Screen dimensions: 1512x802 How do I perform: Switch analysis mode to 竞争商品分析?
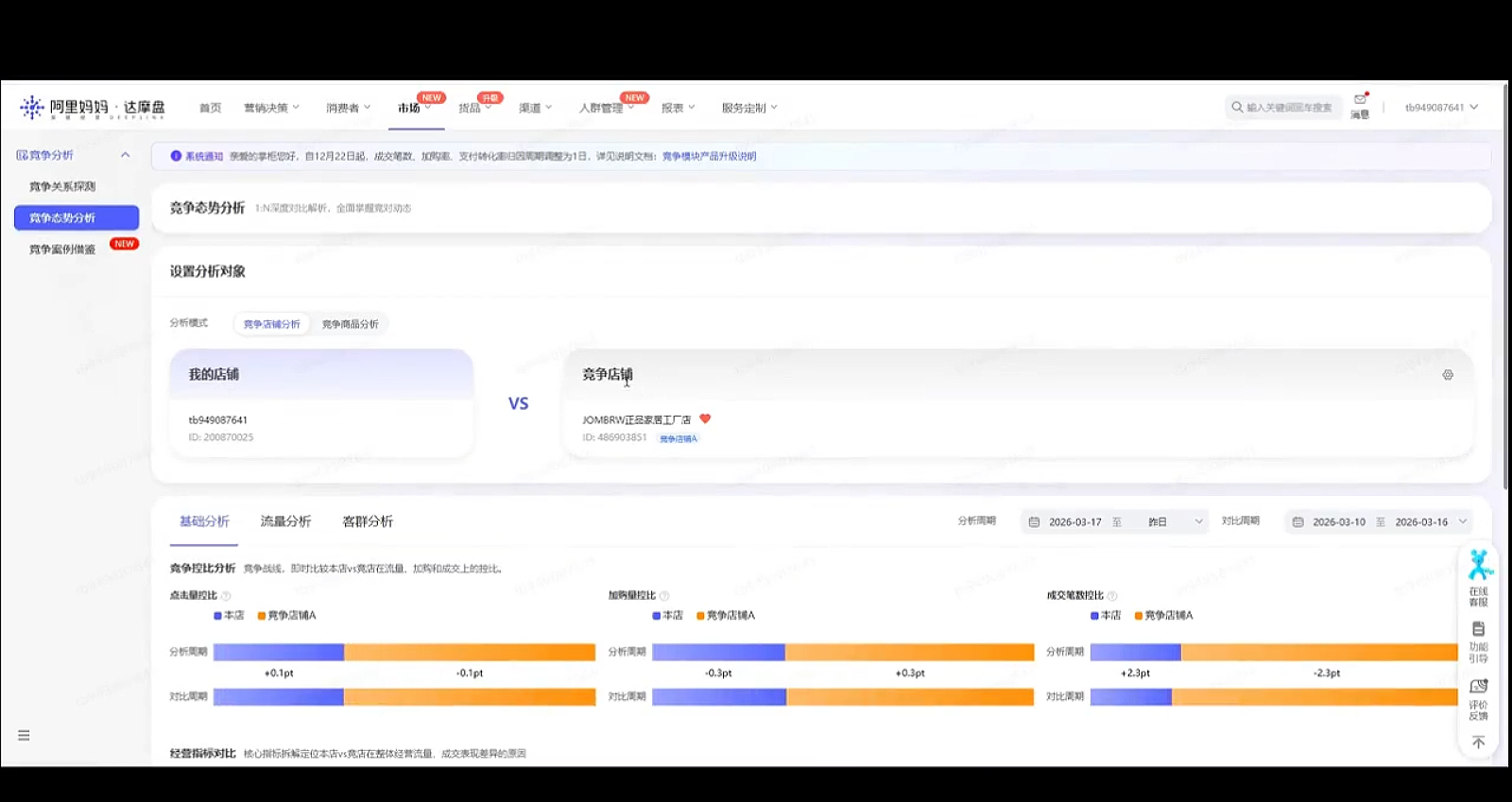[350, 324]
